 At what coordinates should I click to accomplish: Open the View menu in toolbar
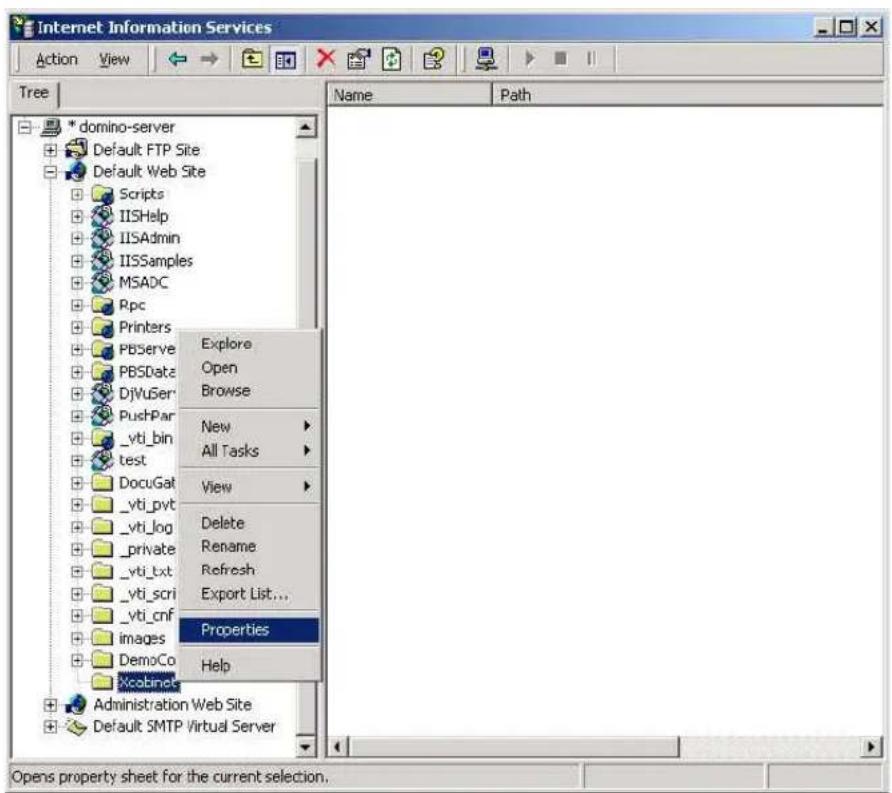(114, 59)
